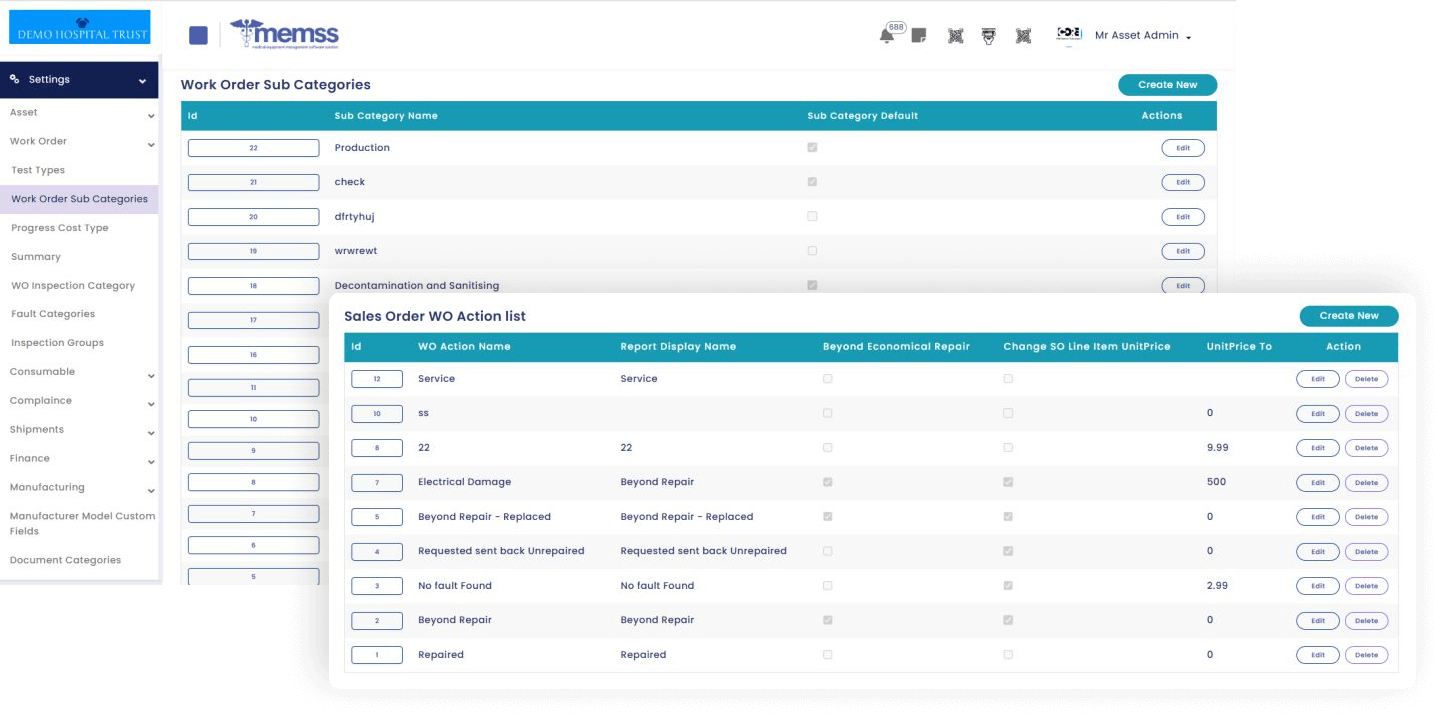The height and width of the screenshot is (719, 1446).
Task: Expand the Finance menu chevron
Action: point(151,462)
